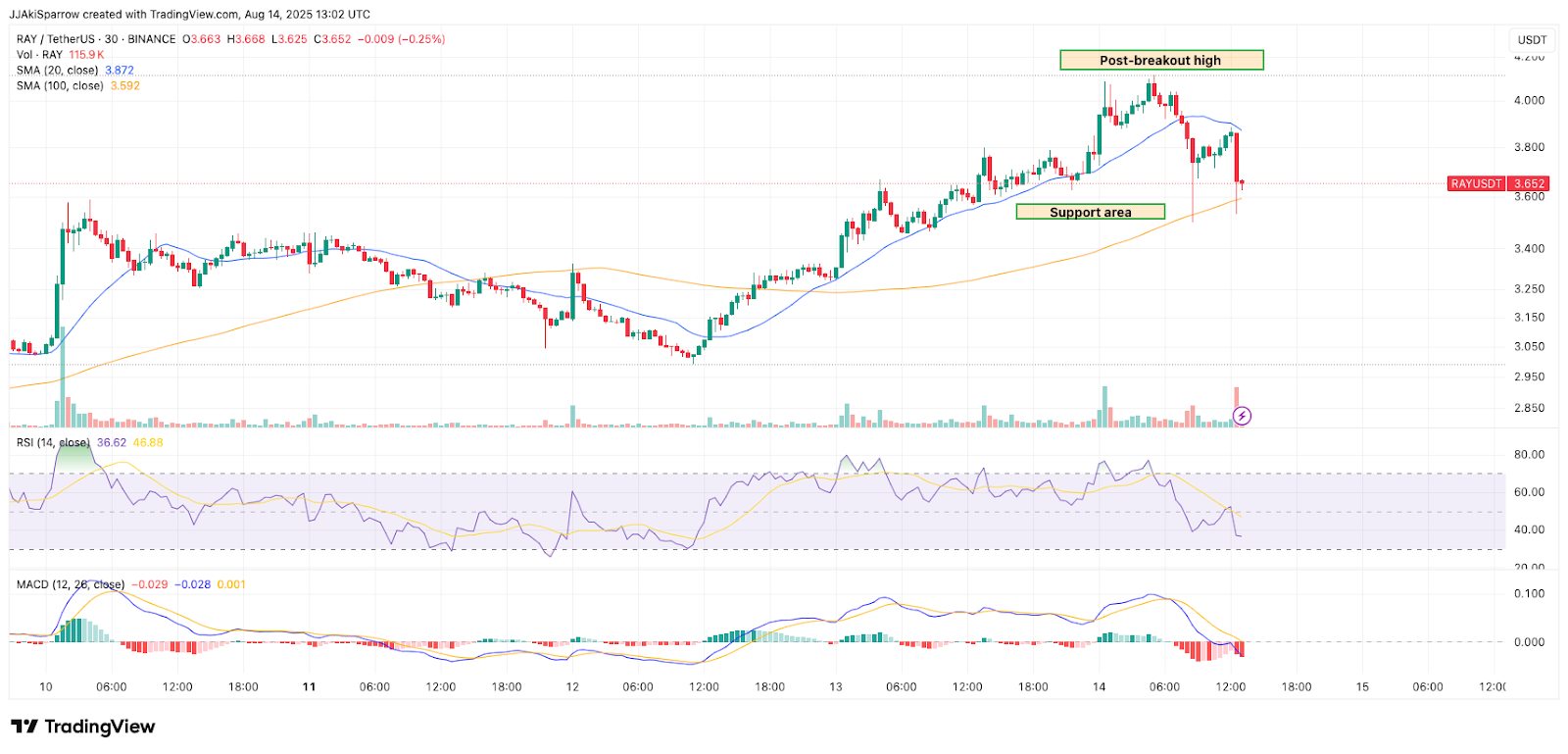Click the date label 14 on time axis
This screenshot has height=754, width=1568.
pyautogui.click(x=1099, y=687)
